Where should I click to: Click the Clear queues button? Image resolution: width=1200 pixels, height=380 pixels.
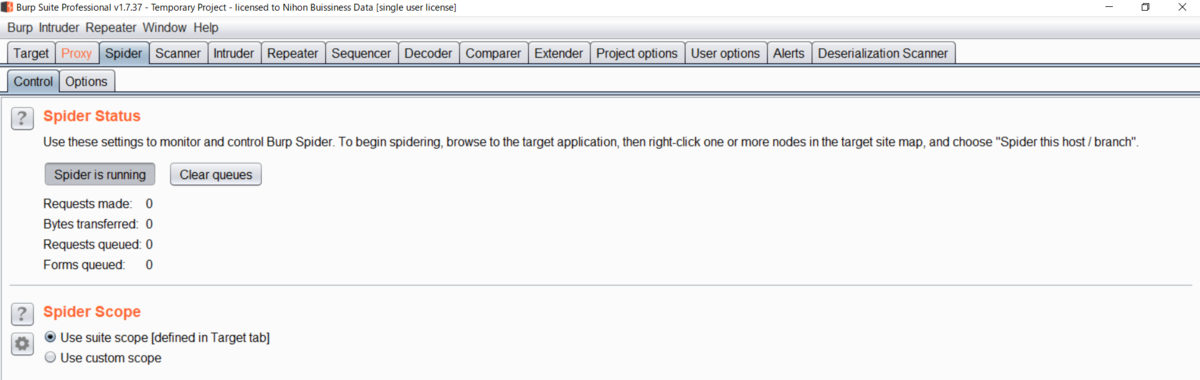tap(216, 174)
